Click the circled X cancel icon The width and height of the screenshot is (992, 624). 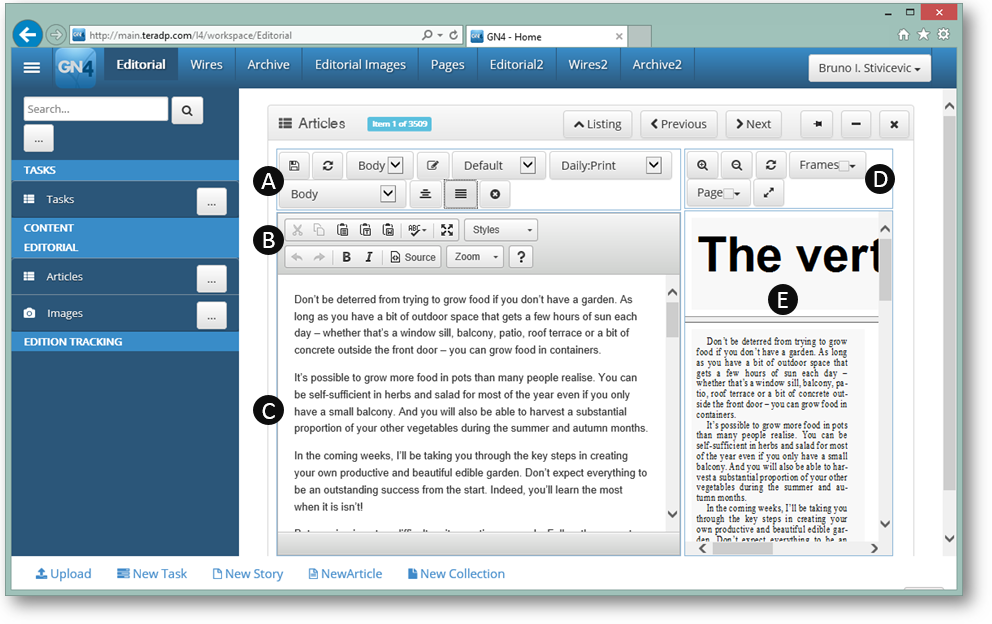pyautogui.click(x=495, y=194)
